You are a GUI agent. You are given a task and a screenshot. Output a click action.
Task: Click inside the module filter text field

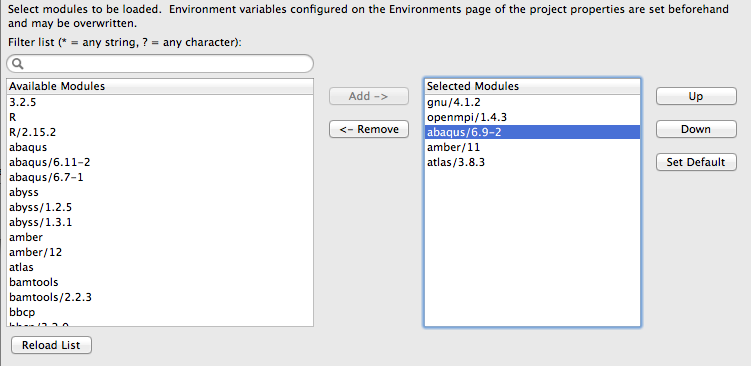(x=160, y=64)
